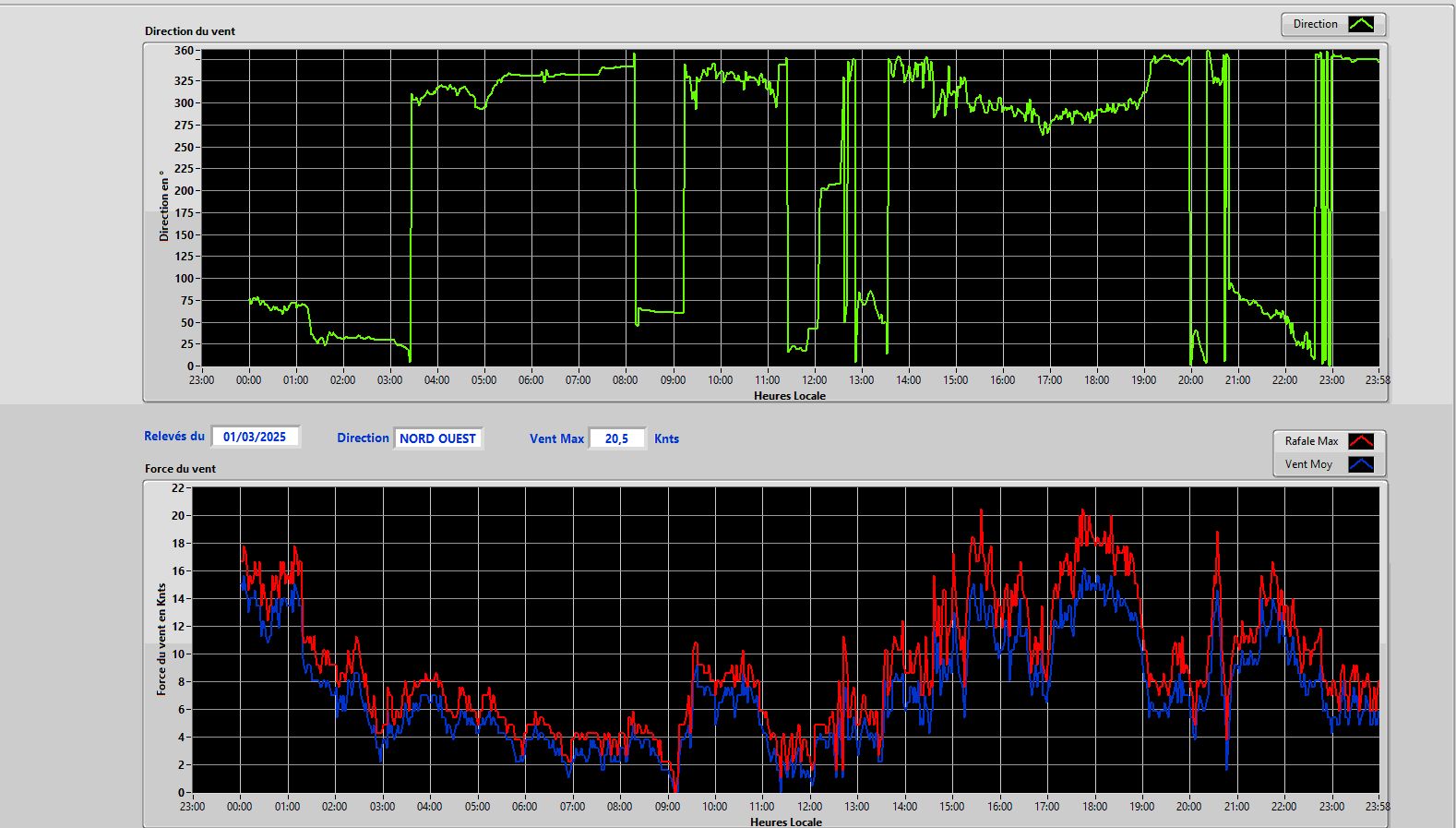
Task: Click the Force du vent en Knts axis label
Action: [x=161, y=639]
